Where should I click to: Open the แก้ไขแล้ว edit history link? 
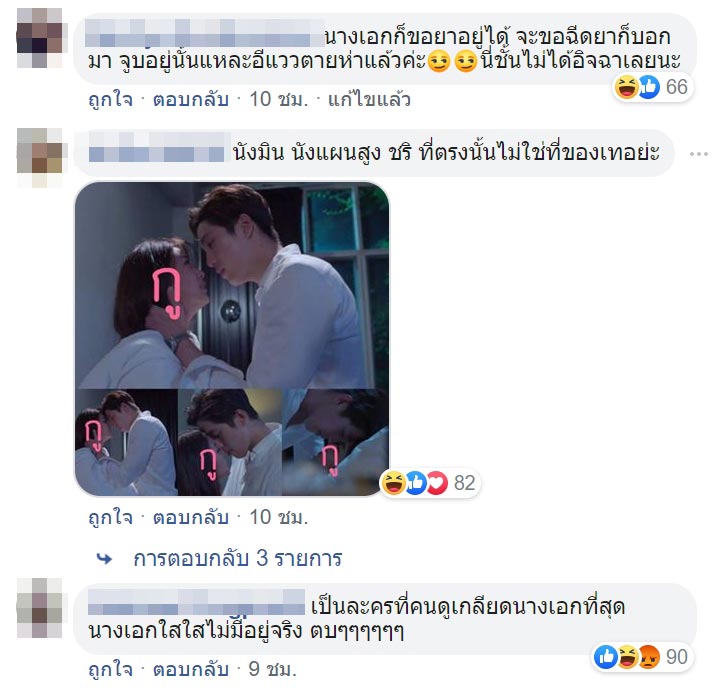369,99
